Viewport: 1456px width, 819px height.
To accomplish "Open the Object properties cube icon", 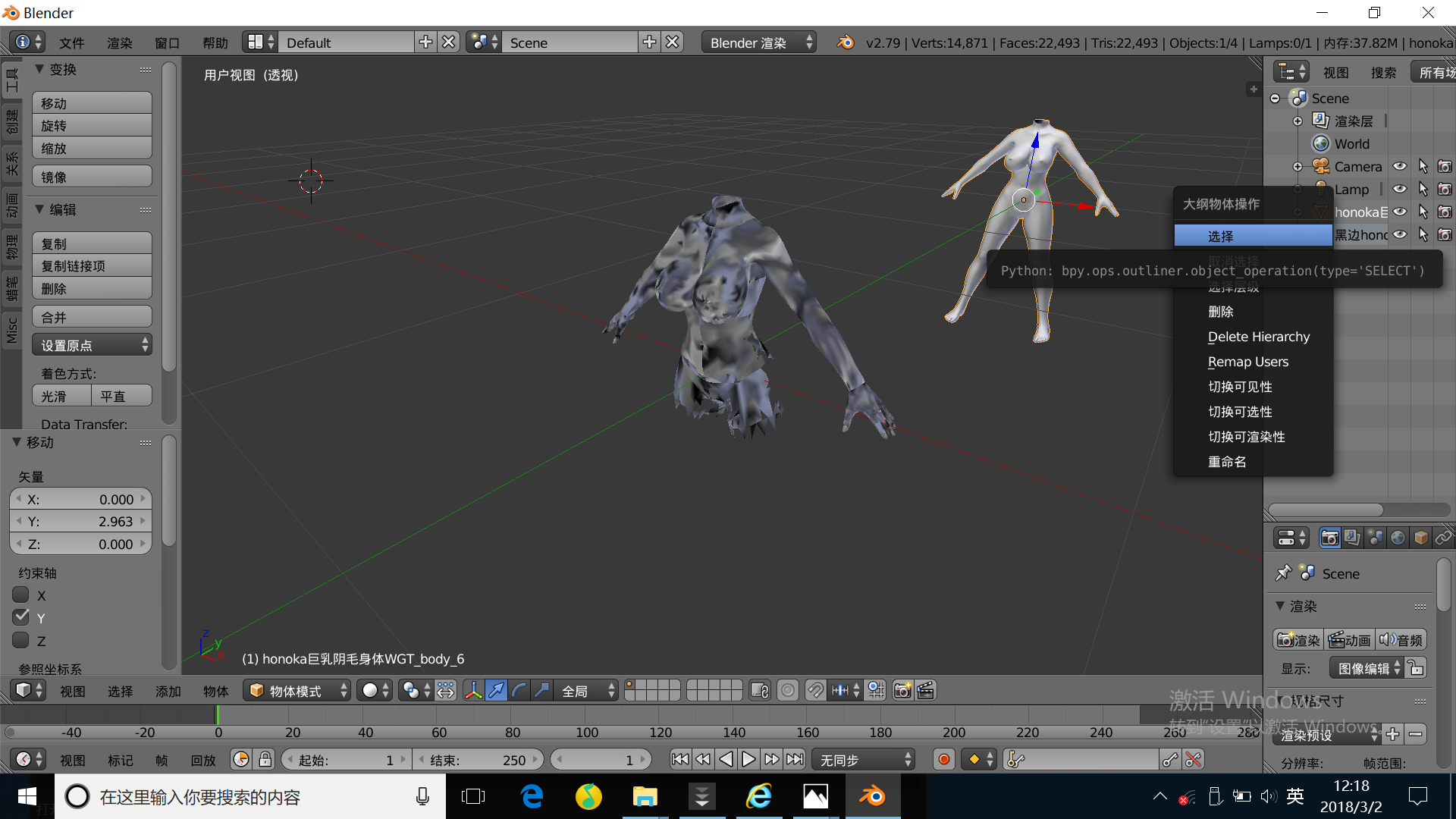I will [x=1420, y=538].
